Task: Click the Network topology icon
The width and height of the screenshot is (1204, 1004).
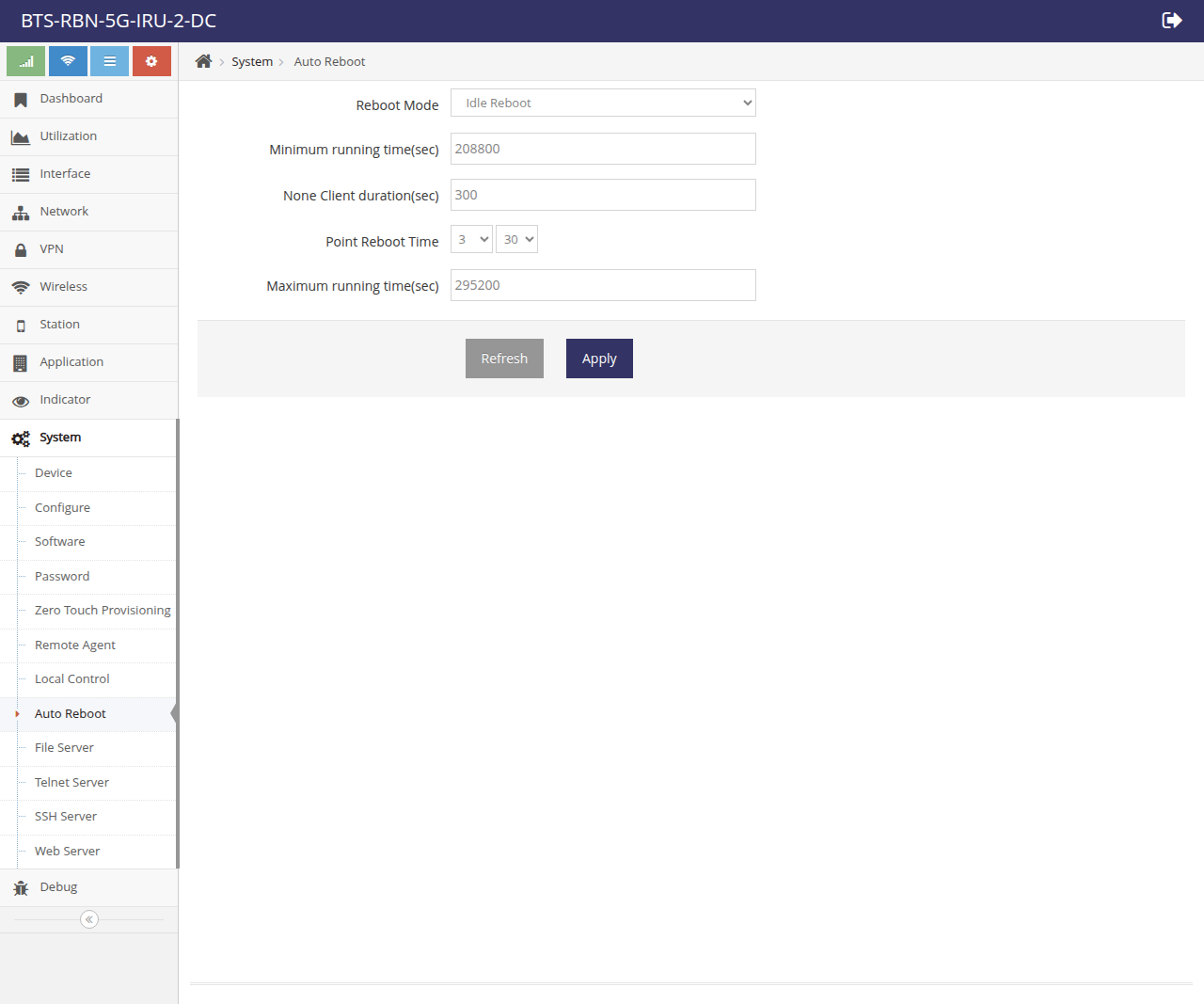Action: pos(21,213)
